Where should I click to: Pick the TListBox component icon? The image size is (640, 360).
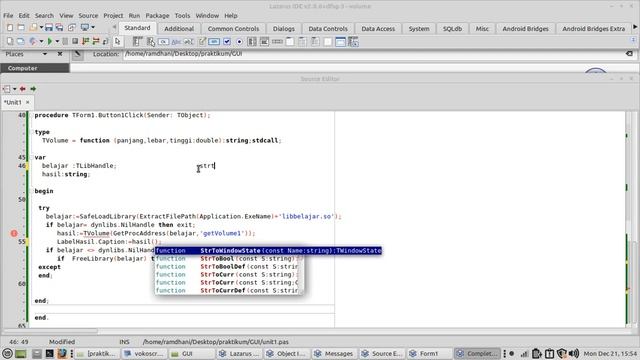tap(252, 41)
